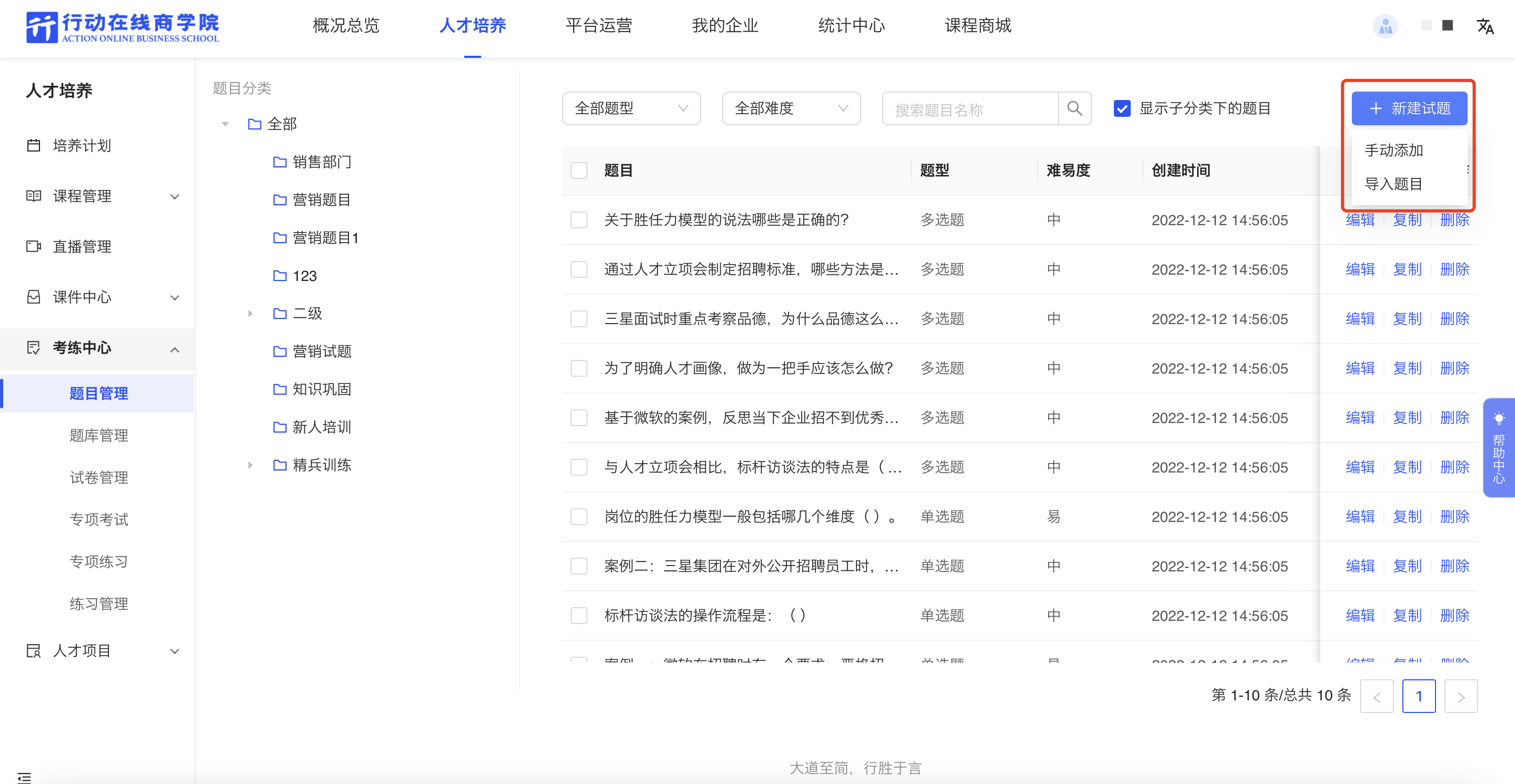Check the row 与人才立项会相比
This screenshot has height=784, width=1515.
tap(579, 467)
